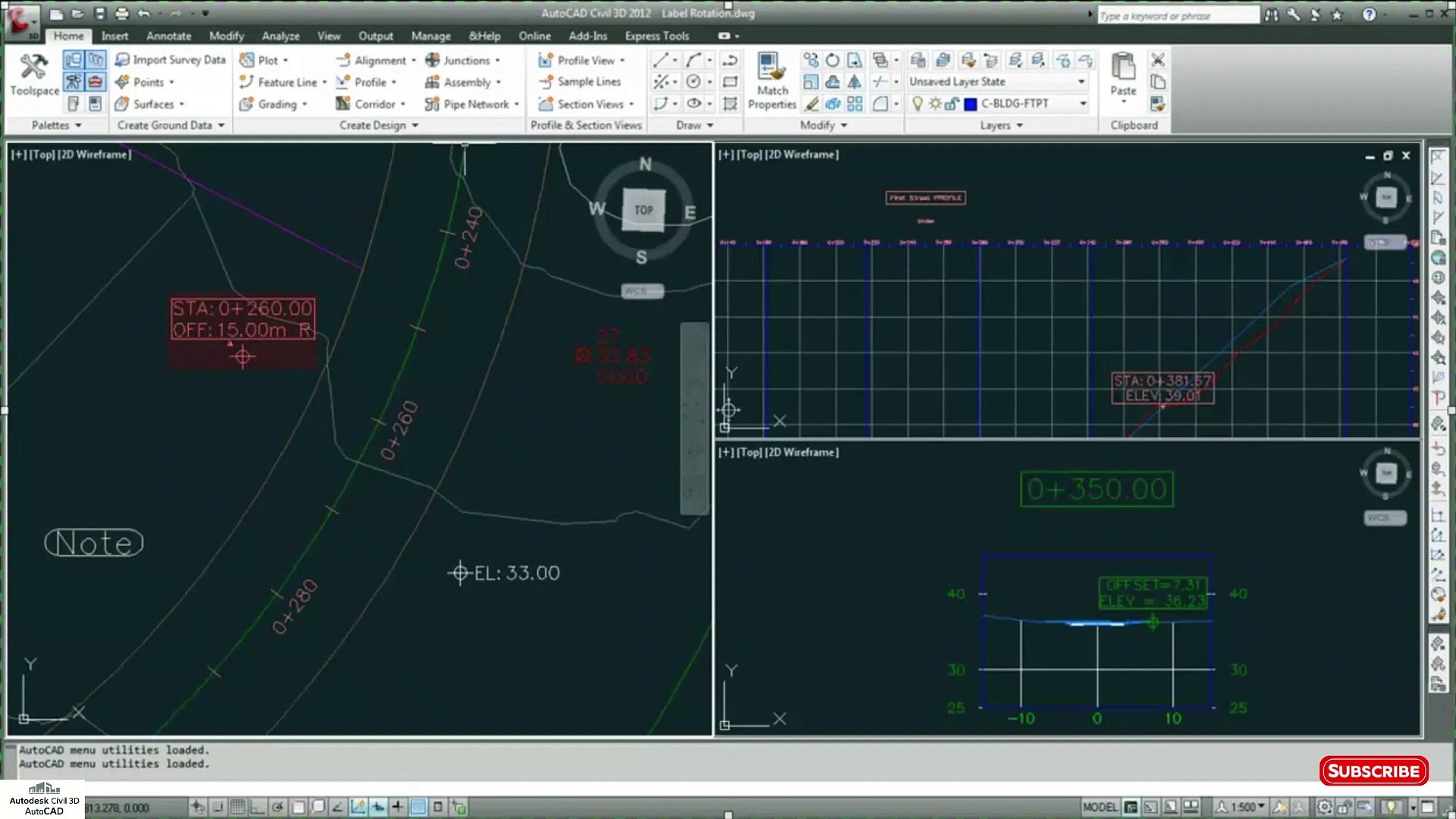Viewport: 1456px width, 819px height.
Task: Click the TOP face of ViewCube
Action: tap(643, 210)
